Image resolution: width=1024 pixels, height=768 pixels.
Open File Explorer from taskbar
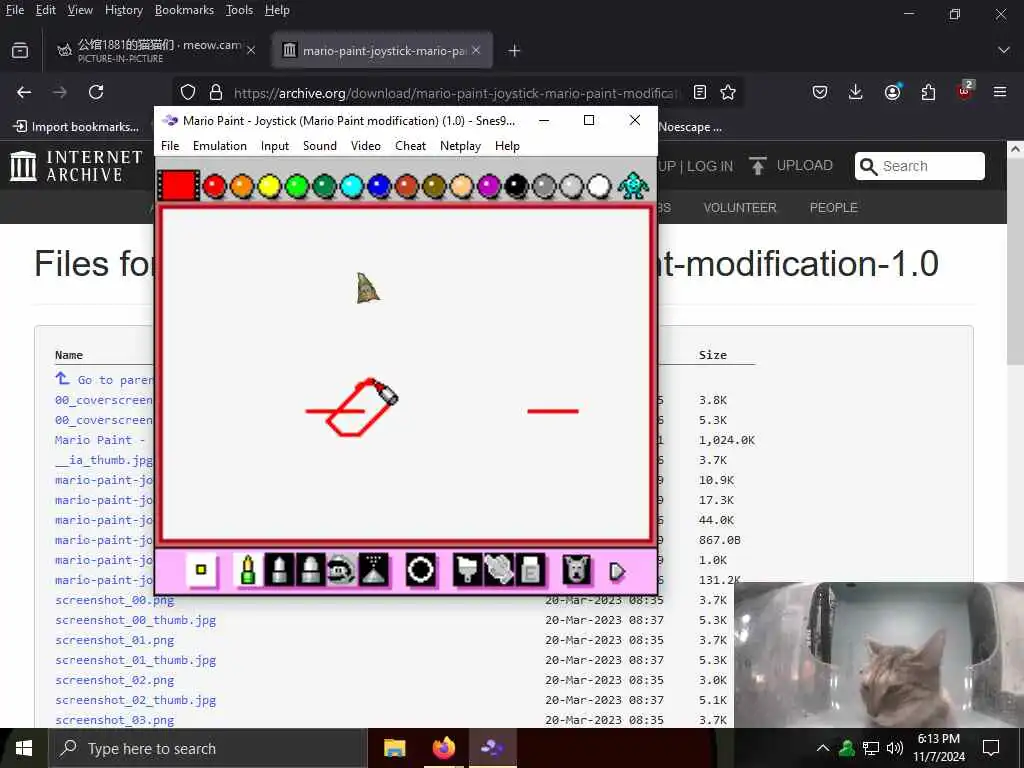[394, 748]
